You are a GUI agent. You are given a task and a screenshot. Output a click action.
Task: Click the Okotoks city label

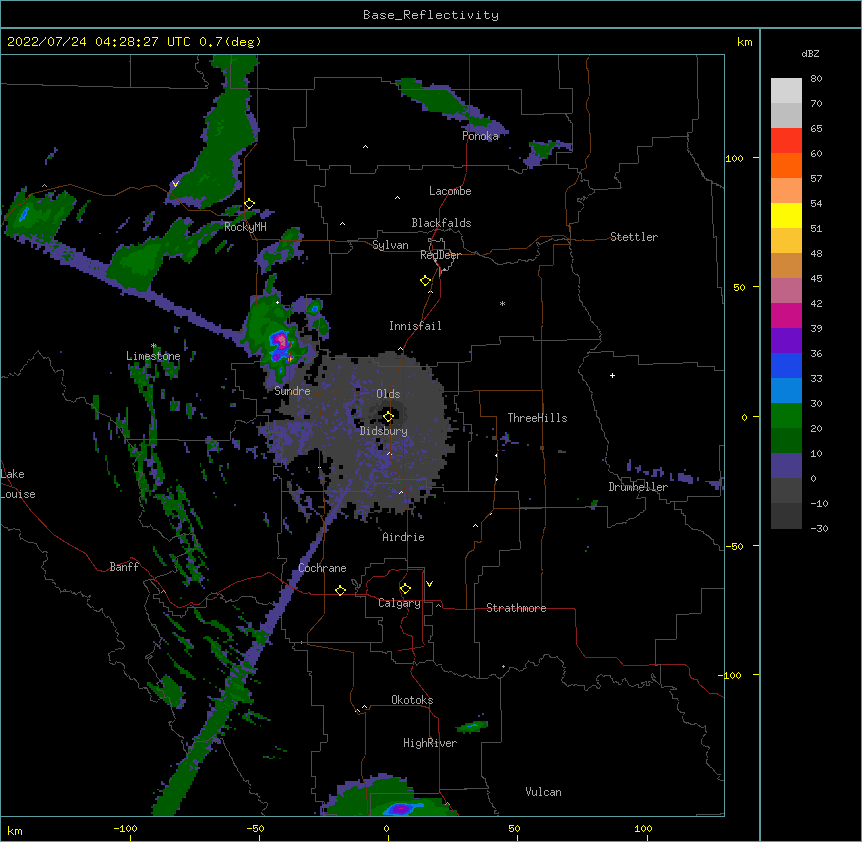pyautogui.click(x=412, y=700)
